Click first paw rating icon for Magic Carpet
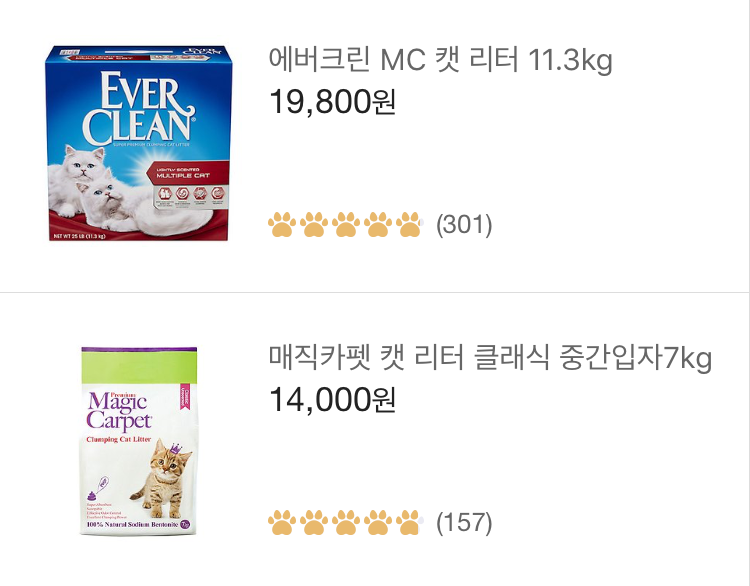 281,522
